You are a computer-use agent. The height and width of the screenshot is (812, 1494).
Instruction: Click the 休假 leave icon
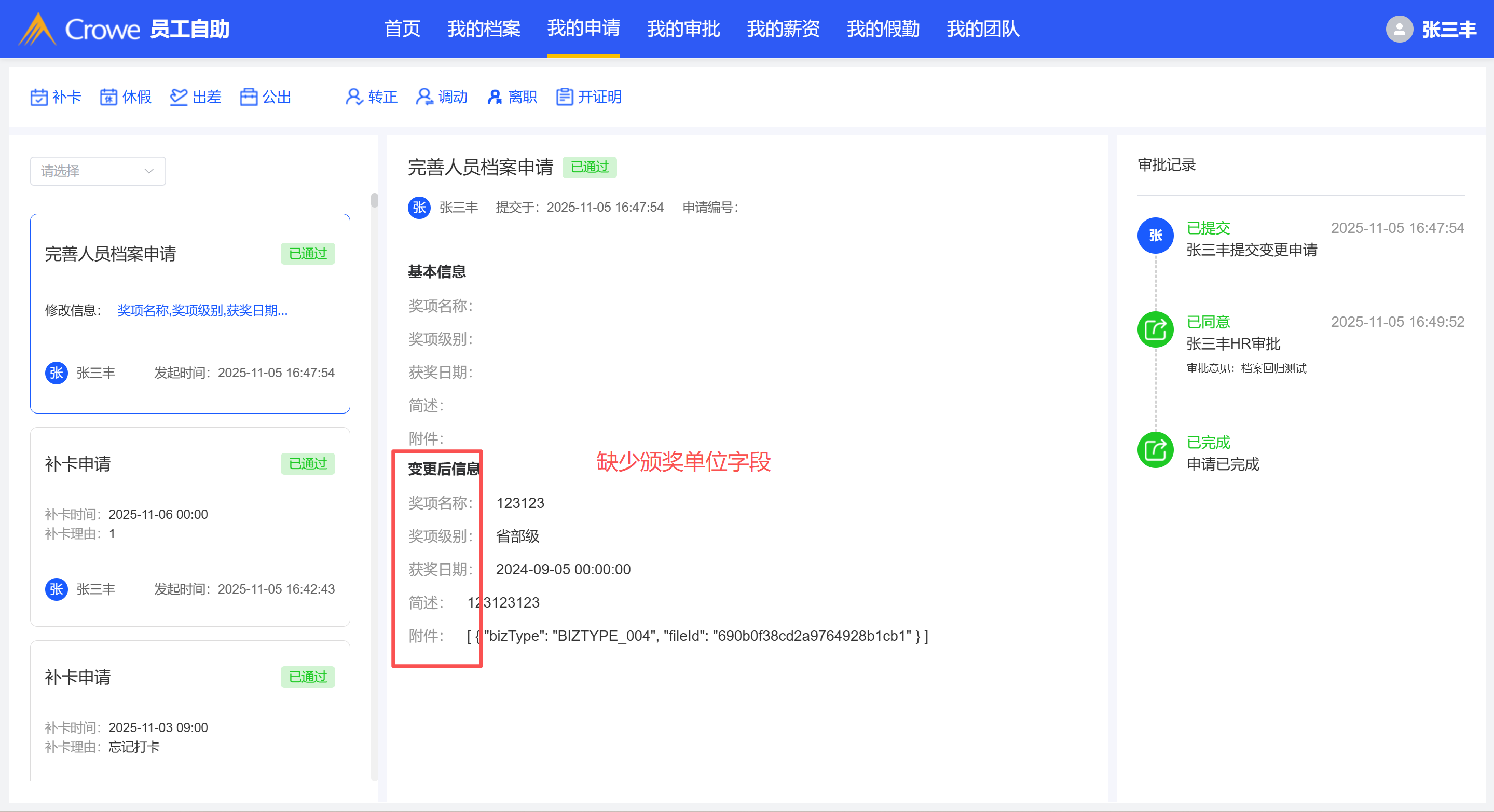108,97
